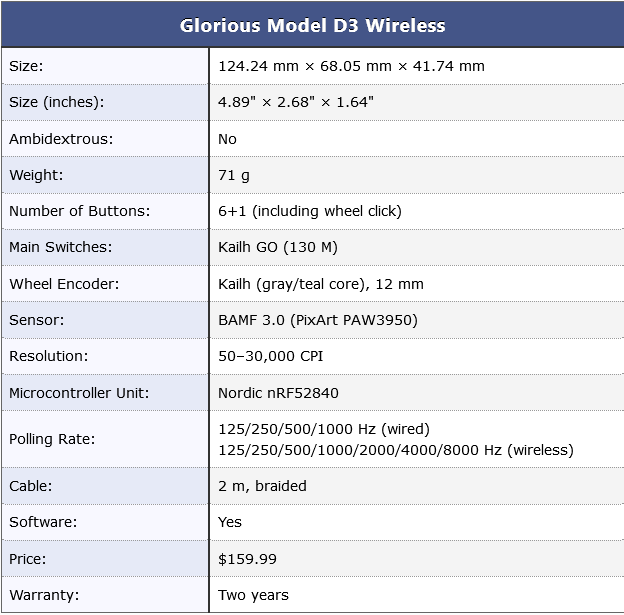This screenshot has width=624, height=615.
Task: Click the 'Size (inches):' label
Action: [57, 102]
